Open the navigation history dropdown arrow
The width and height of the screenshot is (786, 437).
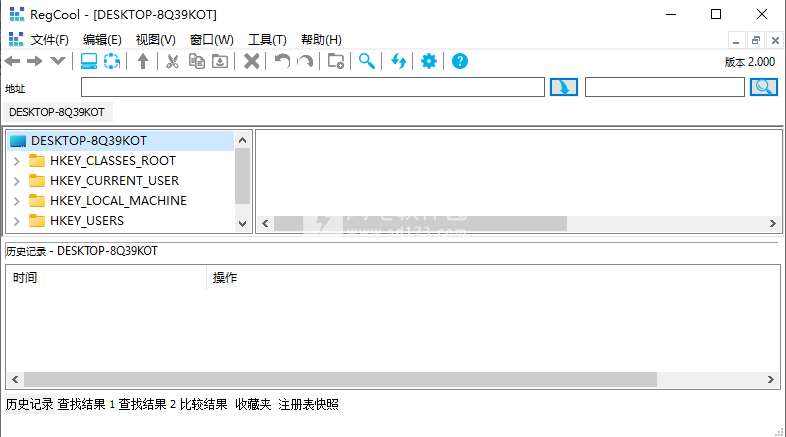[58, 61]
